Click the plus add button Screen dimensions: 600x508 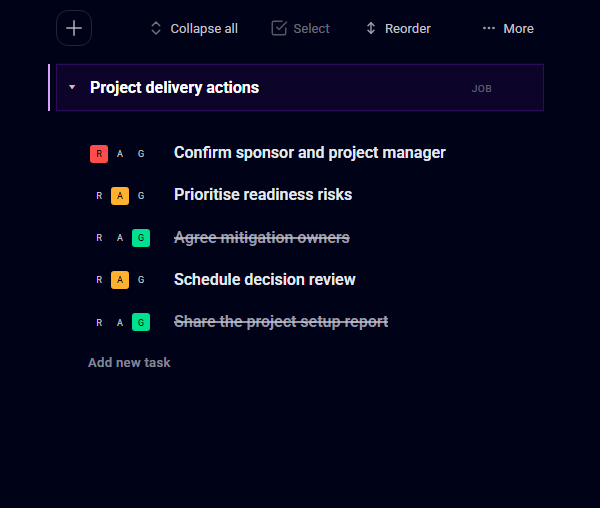click(74, 28)
